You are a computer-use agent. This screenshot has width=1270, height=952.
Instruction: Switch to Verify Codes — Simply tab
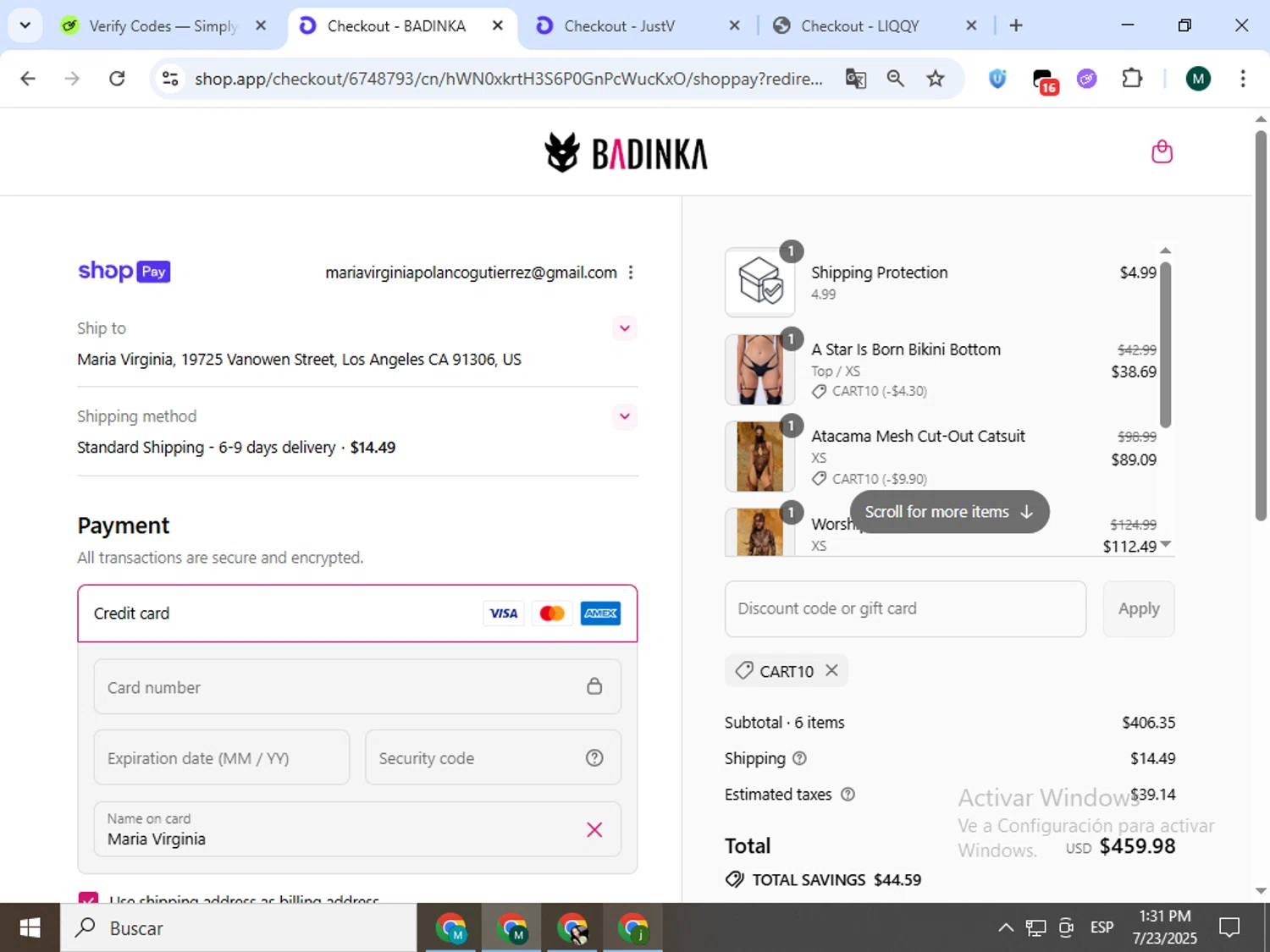163,25
